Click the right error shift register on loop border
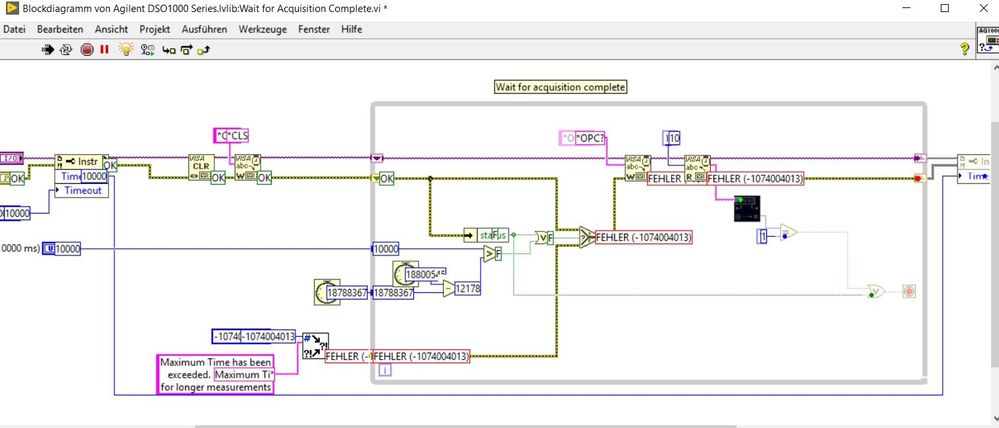 pyautogui.click(x=919, y=178)
